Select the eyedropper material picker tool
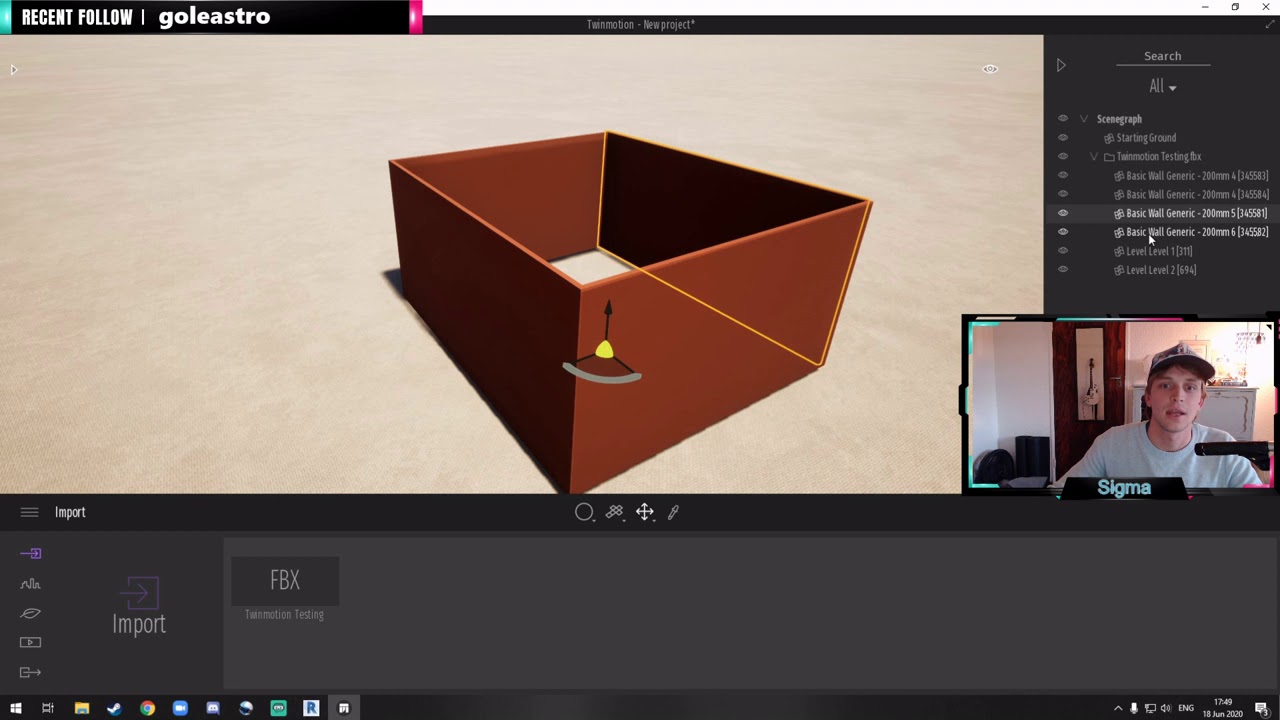 tap(673, 512)
